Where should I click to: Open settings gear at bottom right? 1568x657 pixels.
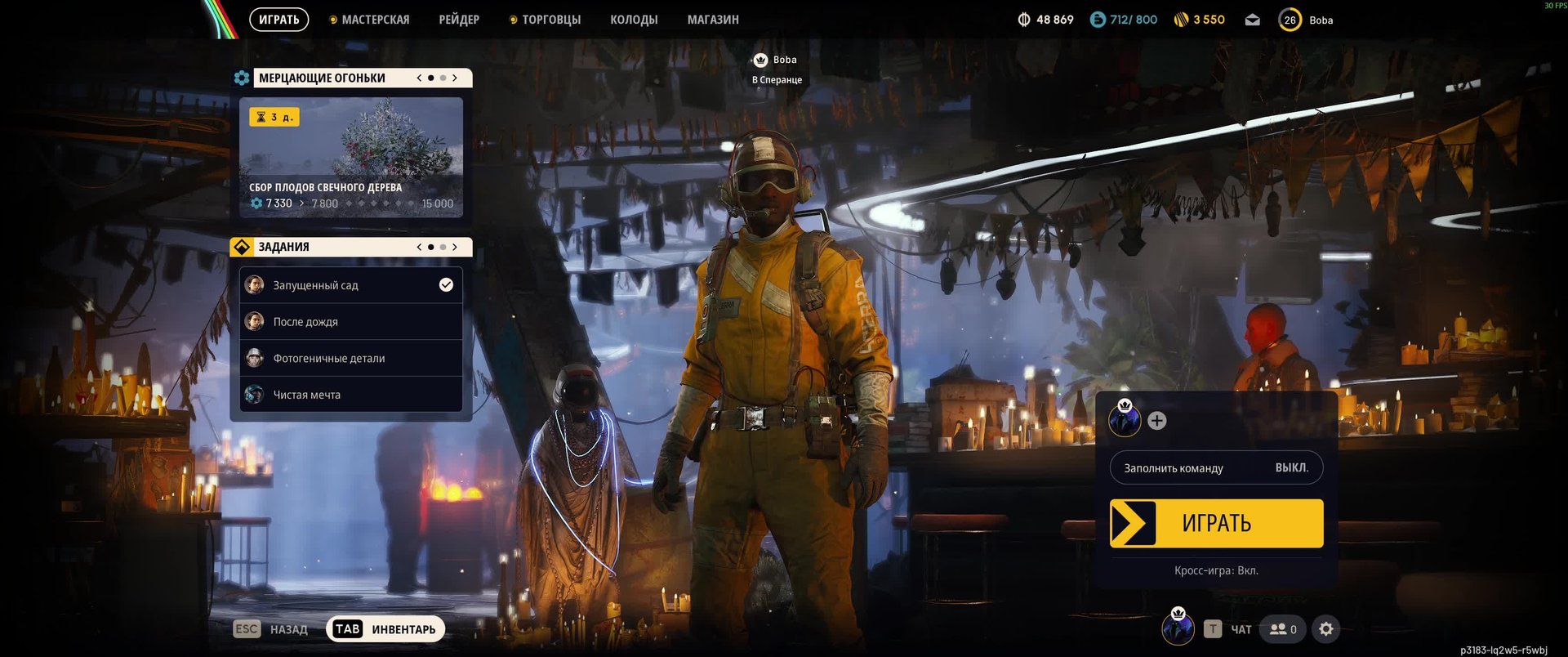point(1326,629)
